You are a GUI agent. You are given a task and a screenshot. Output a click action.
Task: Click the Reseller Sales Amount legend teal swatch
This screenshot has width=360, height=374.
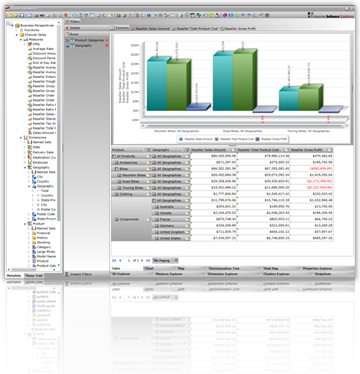(181, 139)
